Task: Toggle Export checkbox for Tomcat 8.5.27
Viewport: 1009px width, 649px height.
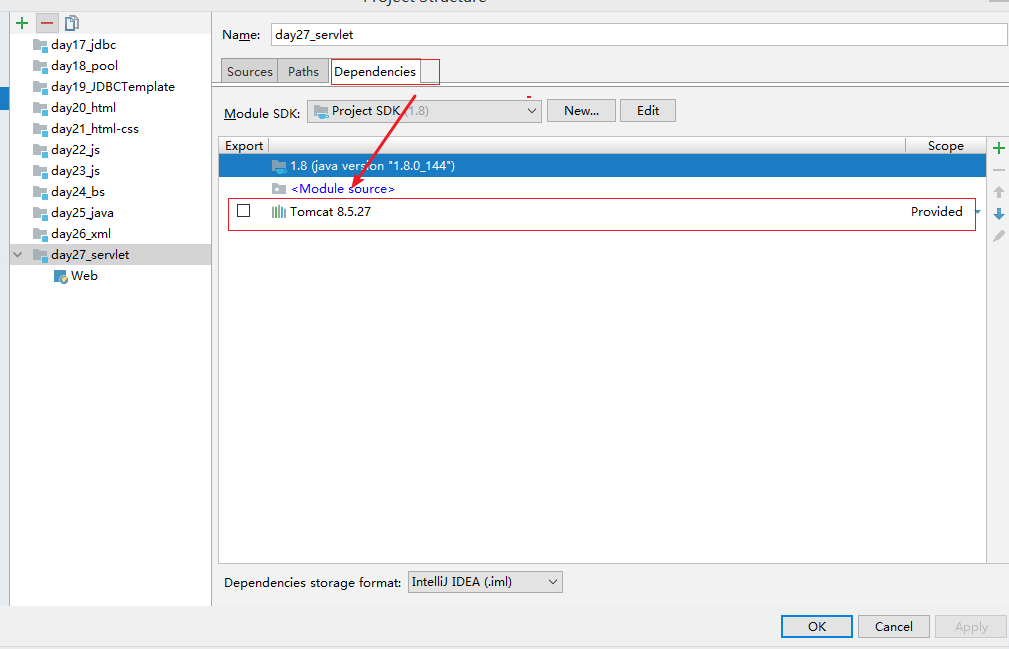Action: tap(243, 211)
